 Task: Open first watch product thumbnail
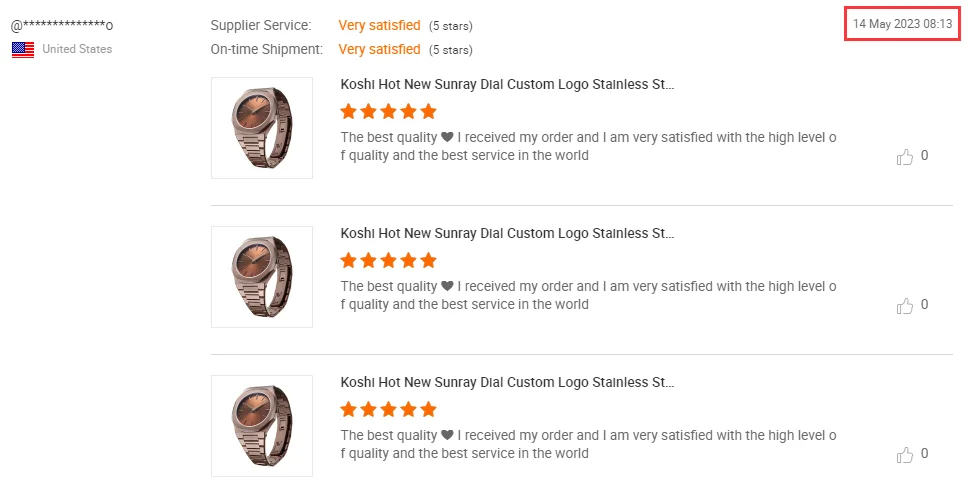pyautogui.click(x=262, y=128)
